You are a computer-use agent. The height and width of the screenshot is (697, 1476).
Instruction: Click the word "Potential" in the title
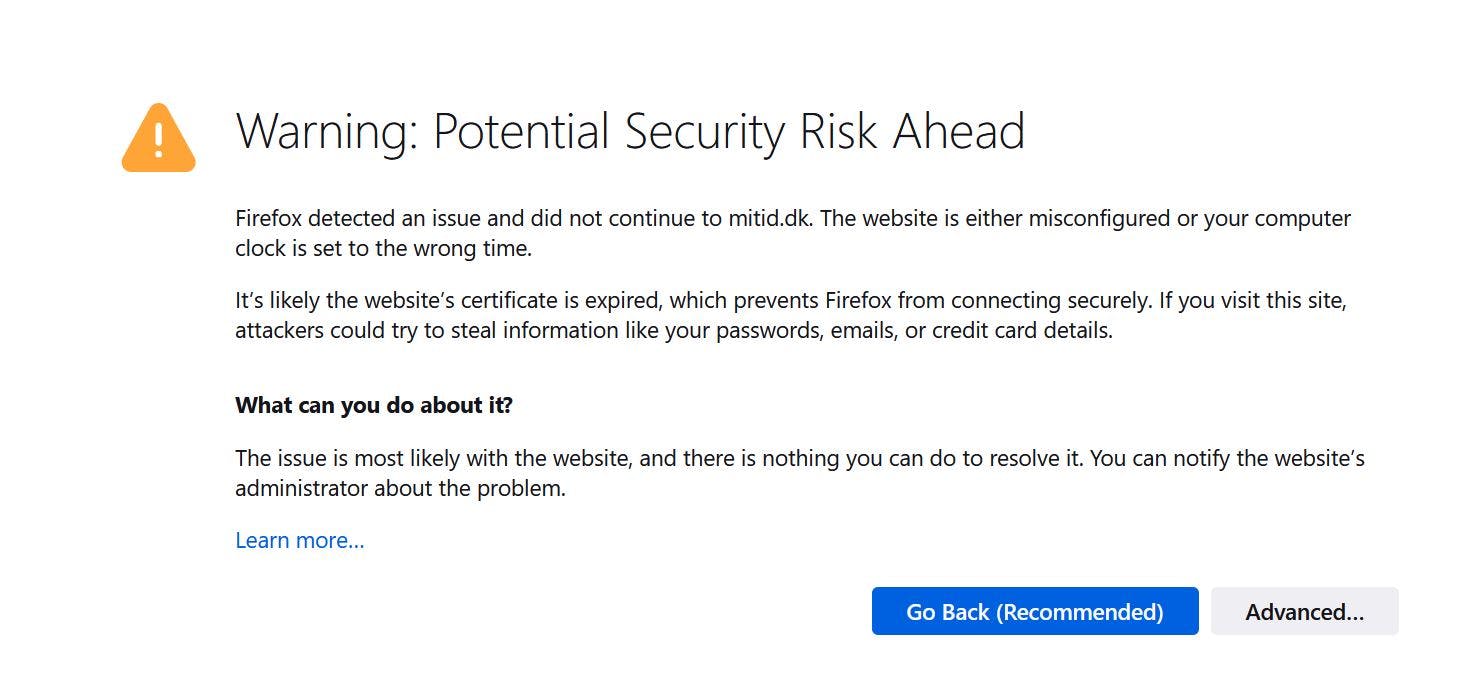(521, 132)
